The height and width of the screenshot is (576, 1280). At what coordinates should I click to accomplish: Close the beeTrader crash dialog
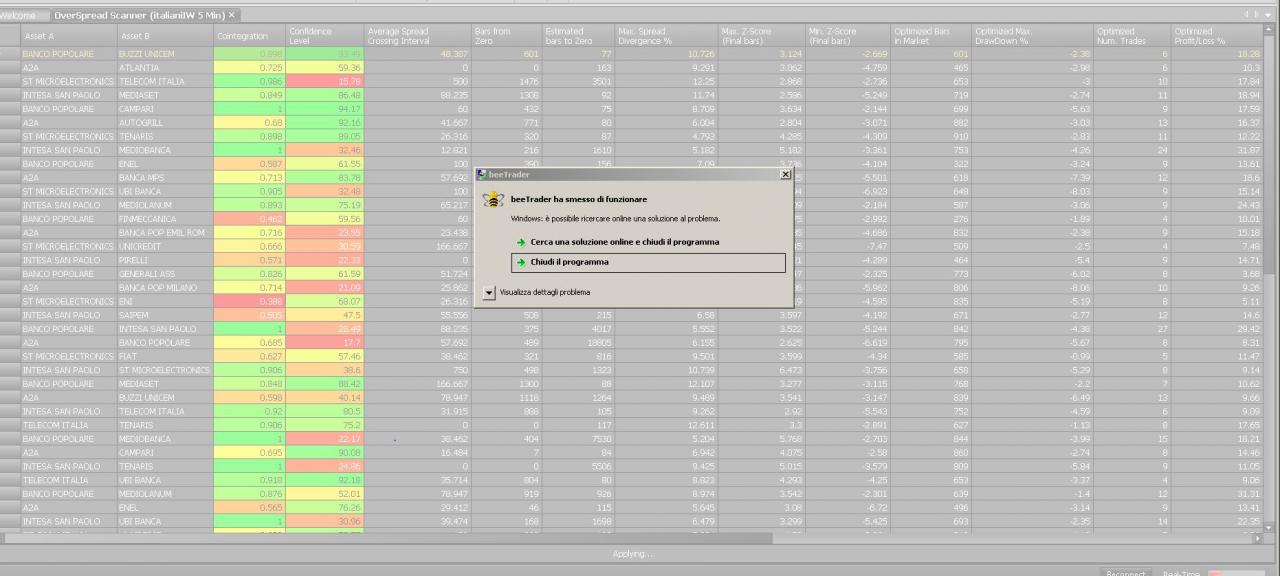pyautogui.click(x=785, y=174)
